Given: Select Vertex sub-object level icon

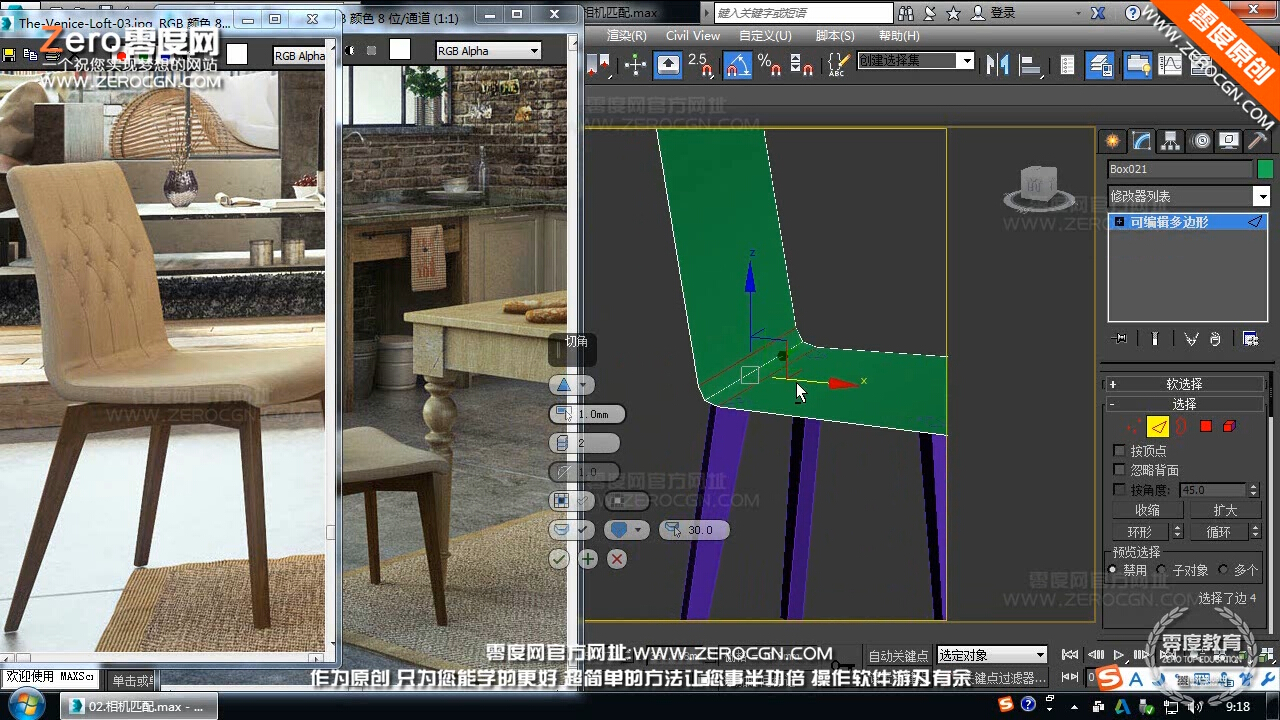Looking at the screenshot, I should point(1133,427).
